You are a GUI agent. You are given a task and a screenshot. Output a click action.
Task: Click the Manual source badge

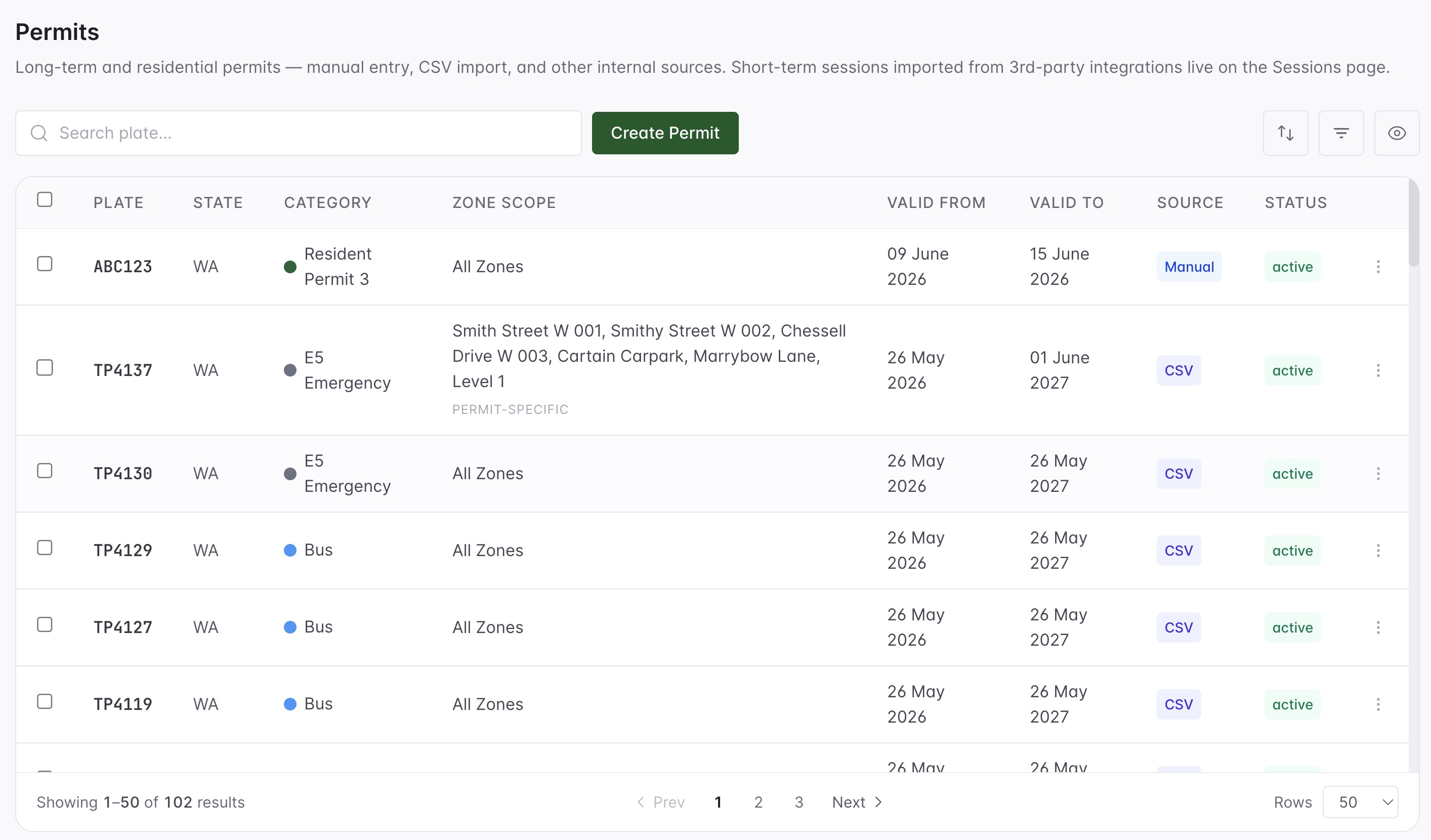coord(1189,266)
